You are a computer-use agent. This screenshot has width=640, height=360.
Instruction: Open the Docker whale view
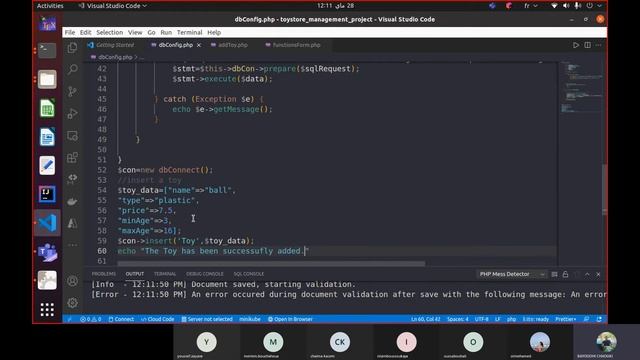73,202
